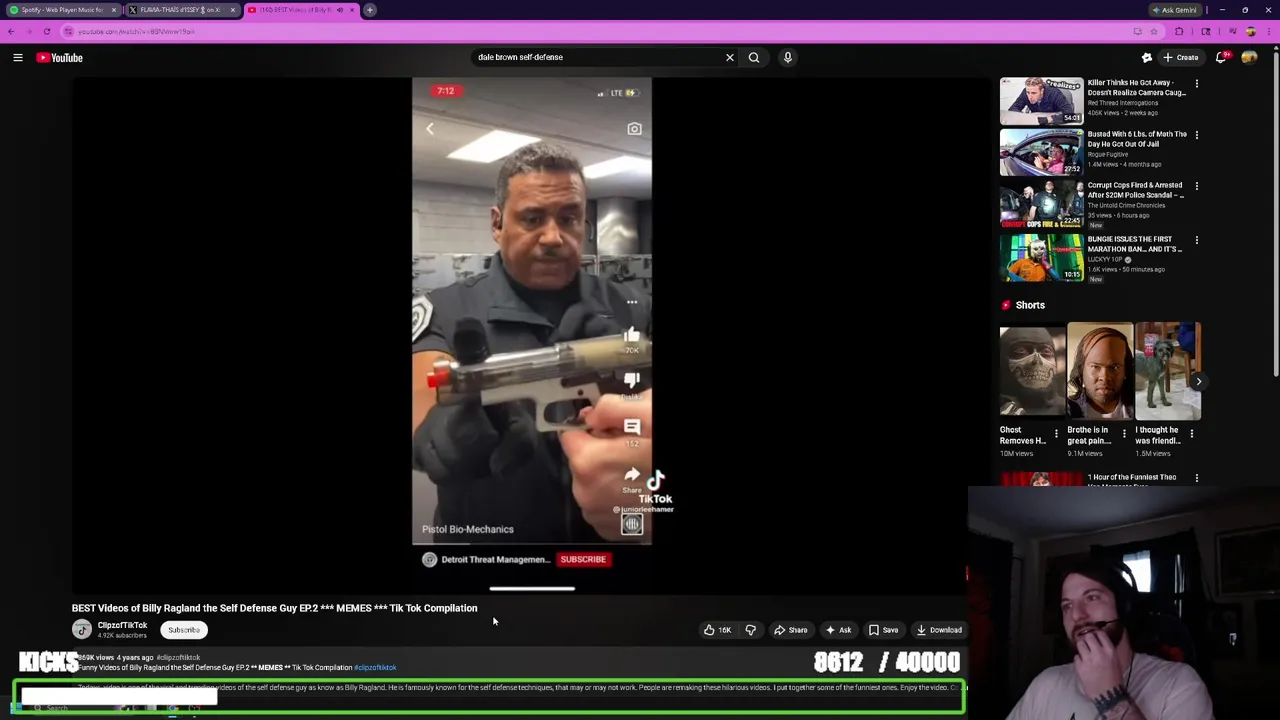Screen dimensions: 1280x720
Task: Click the icon left of Create
Action: pos(1147,57)
